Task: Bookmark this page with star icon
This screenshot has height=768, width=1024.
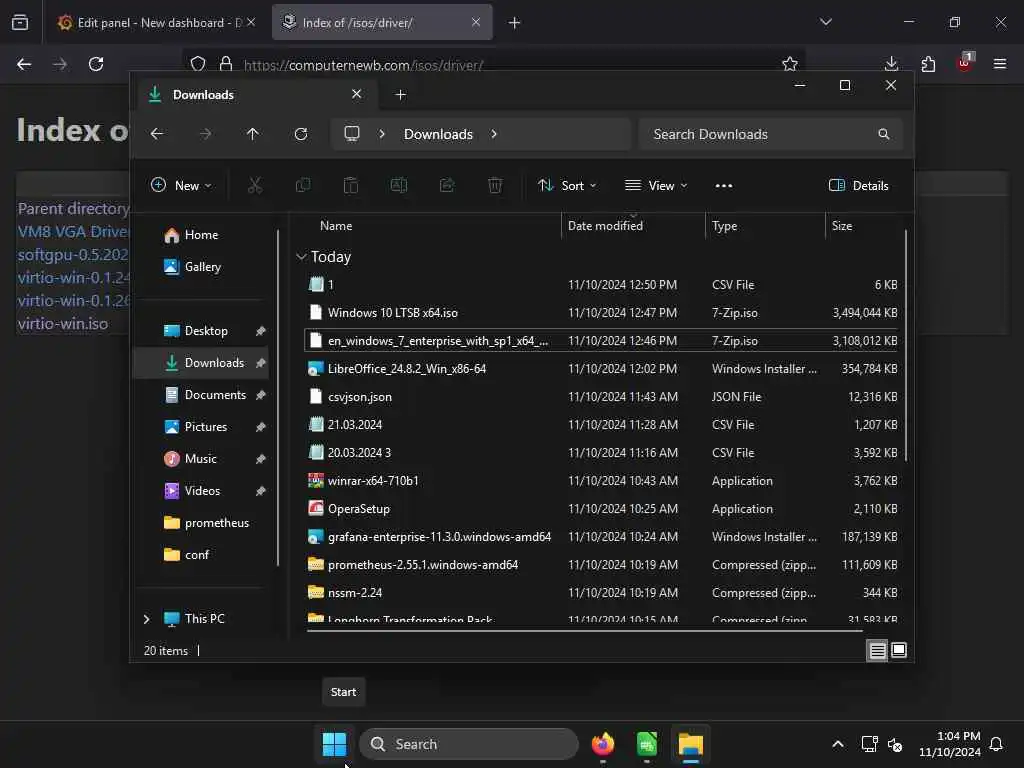Action: pyautogui.click(x=790, y=64)
